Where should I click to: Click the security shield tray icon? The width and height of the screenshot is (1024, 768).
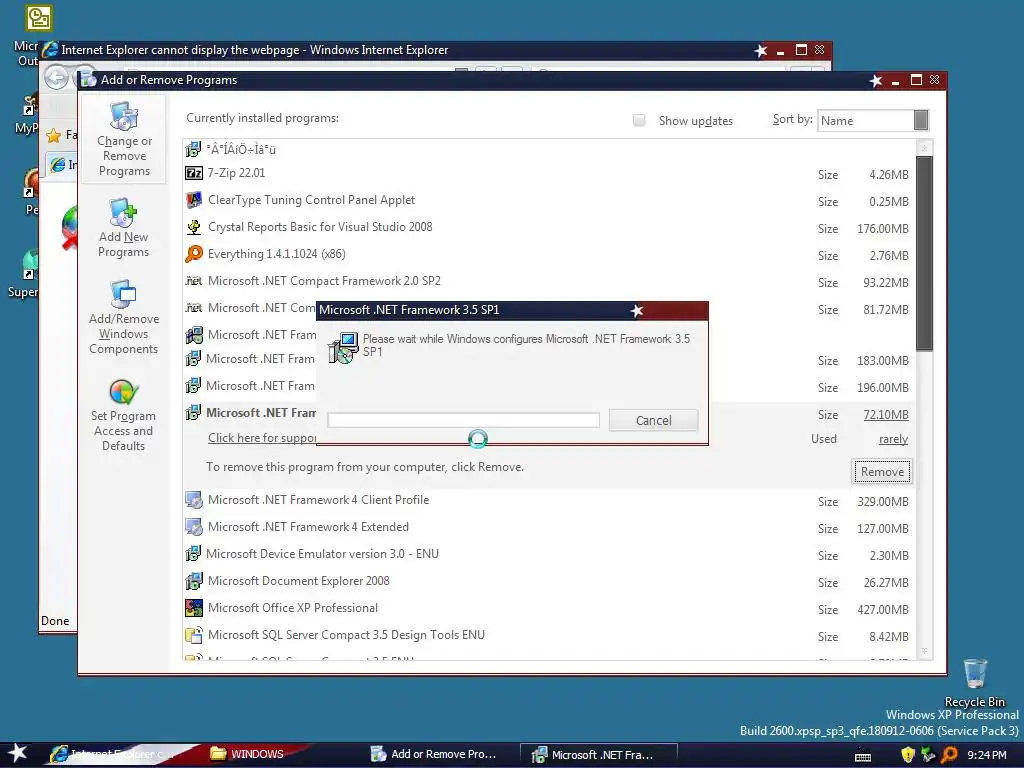tap(907, 755)
